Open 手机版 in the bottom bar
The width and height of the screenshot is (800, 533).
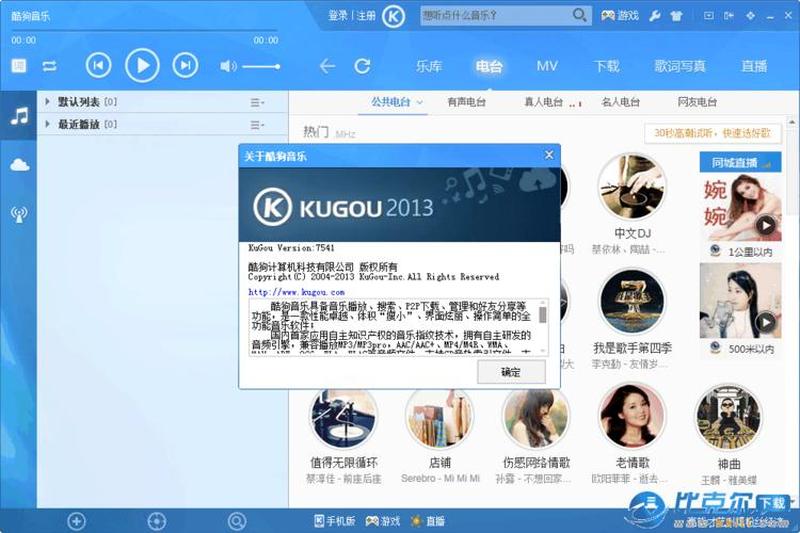334,521
